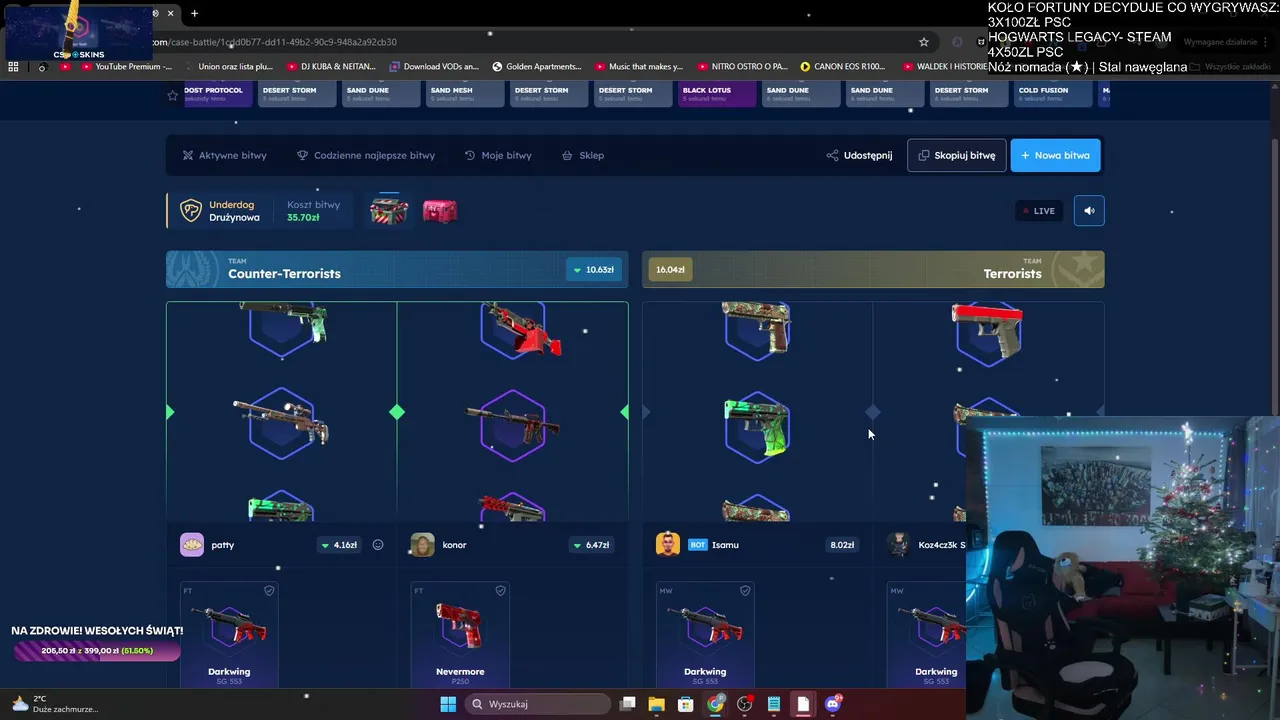Switch to Chrome on the taskbar
Screen dimensions: 1280x720
pos(715,704)
